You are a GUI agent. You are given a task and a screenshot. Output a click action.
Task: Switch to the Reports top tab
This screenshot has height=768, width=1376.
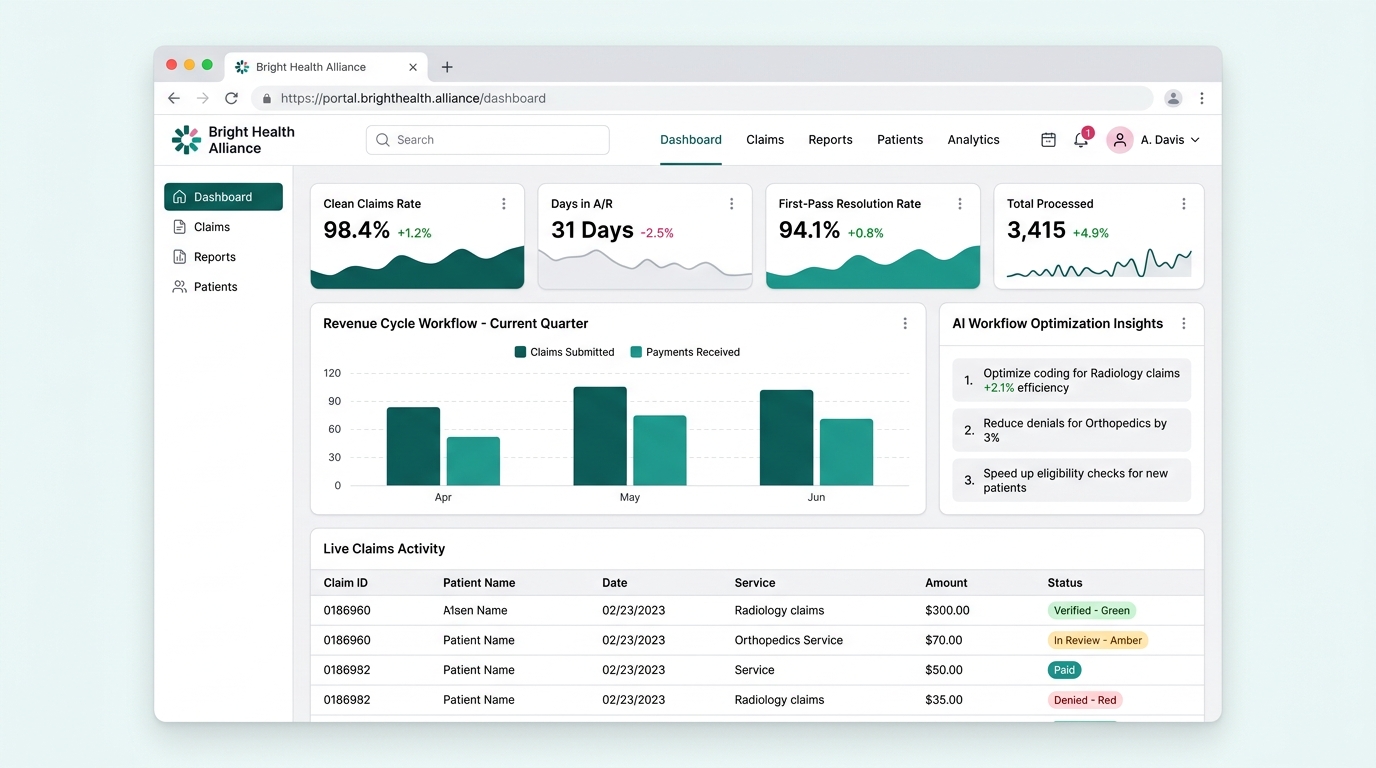tap(830, 140)
